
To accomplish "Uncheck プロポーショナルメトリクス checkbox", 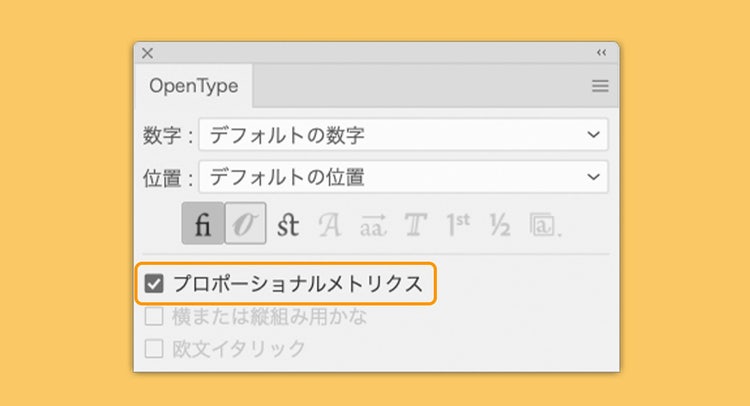I will point(154,284).
